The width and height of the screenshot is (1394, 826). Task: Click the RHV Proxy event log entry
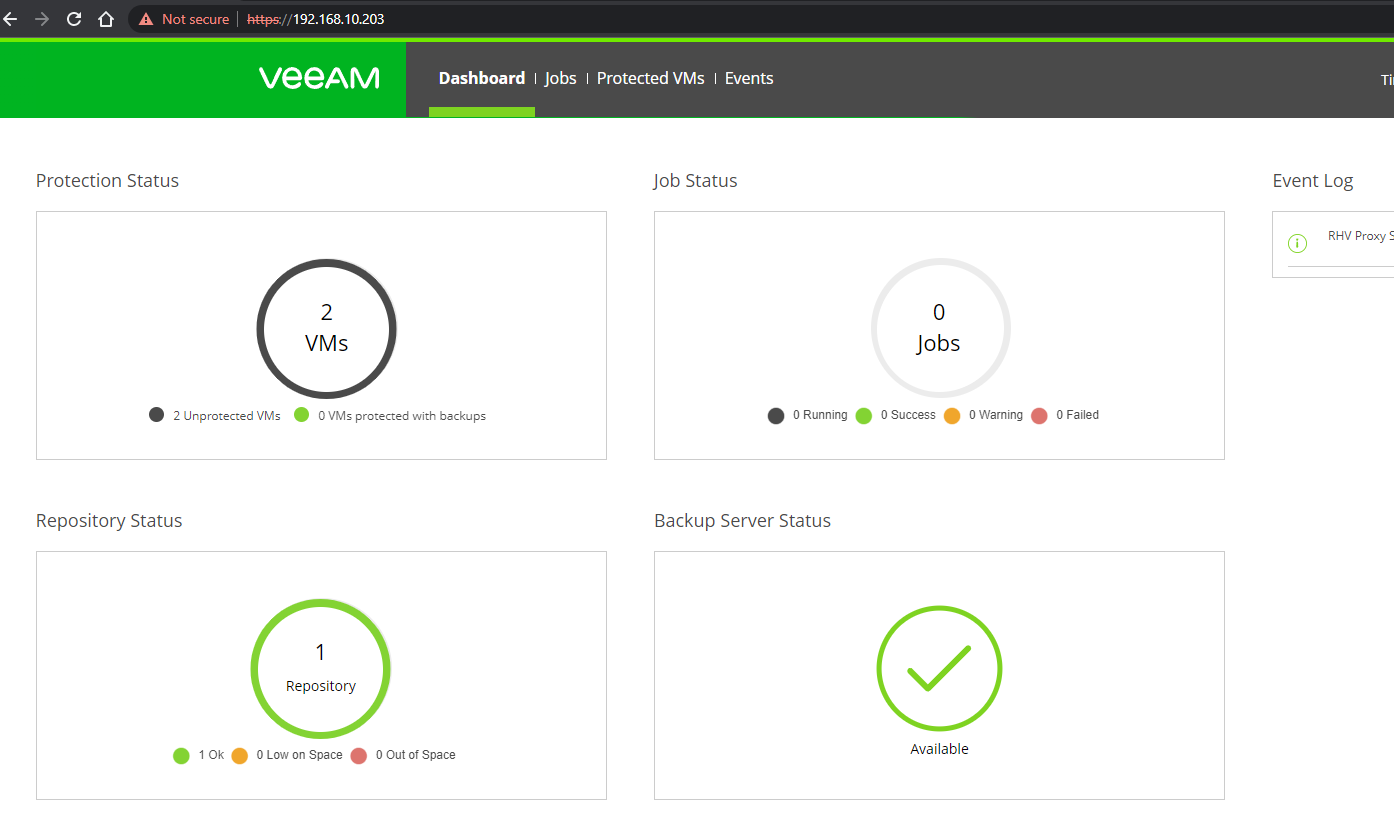click(1355, 236)
